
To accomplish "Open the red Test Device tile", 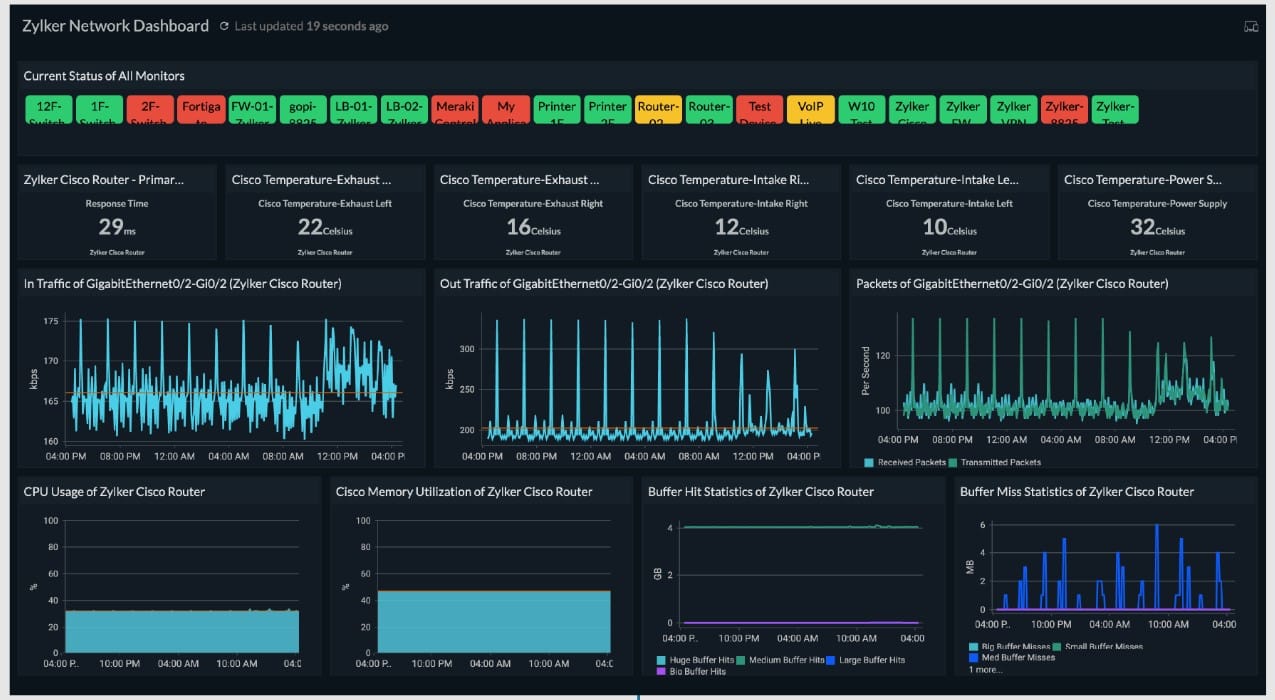I will [760, 110].
